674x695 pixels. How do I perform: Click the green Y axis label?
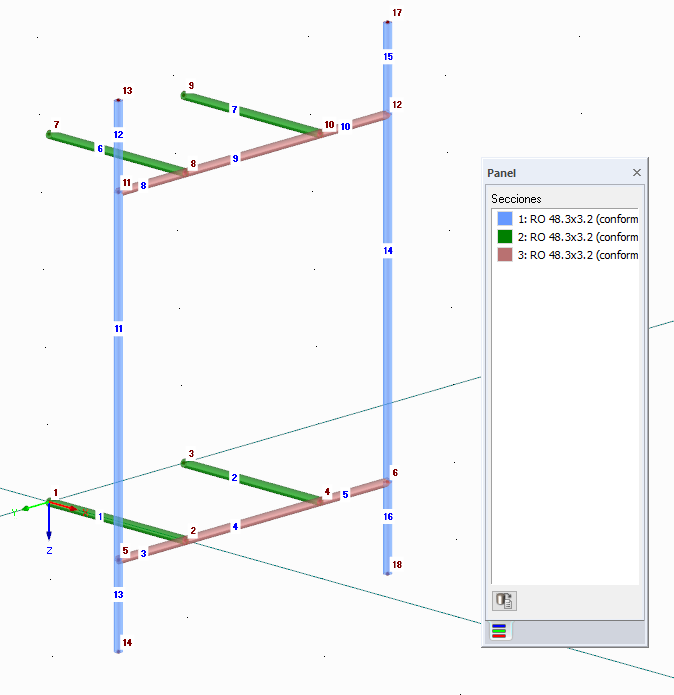[16, 512]
